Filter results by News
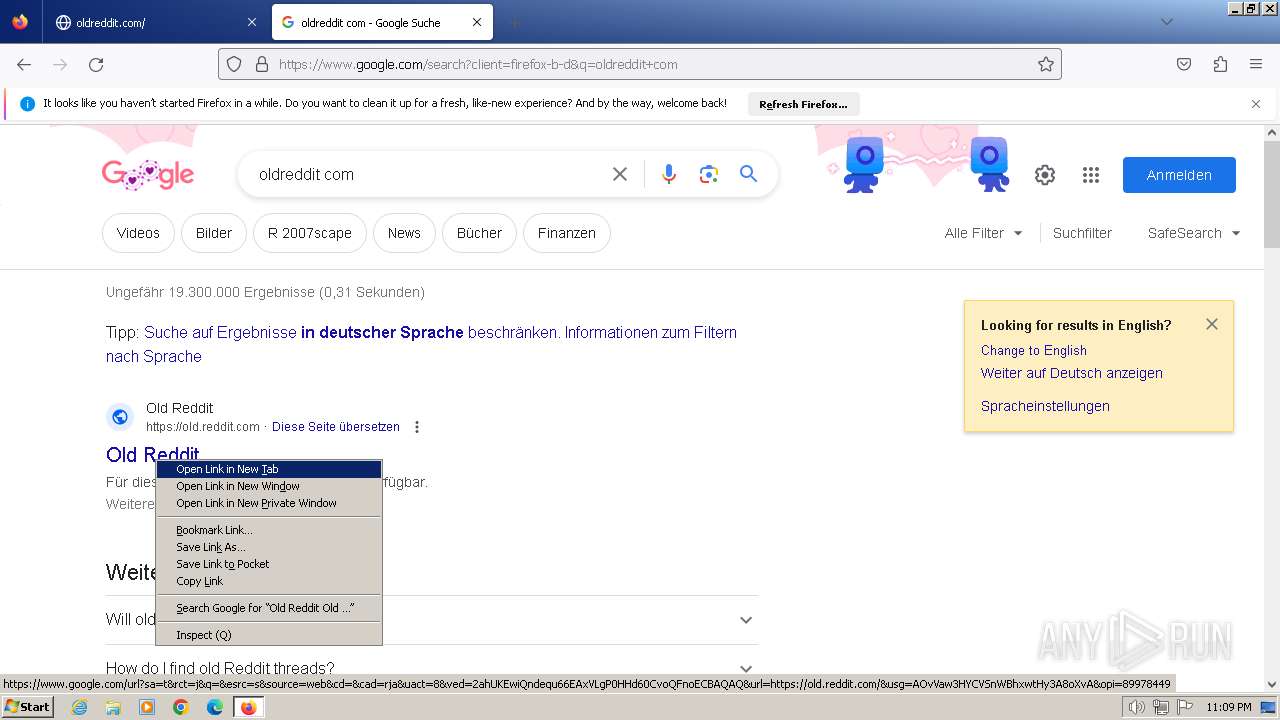The image size is (1280, 720). point(404,233)
